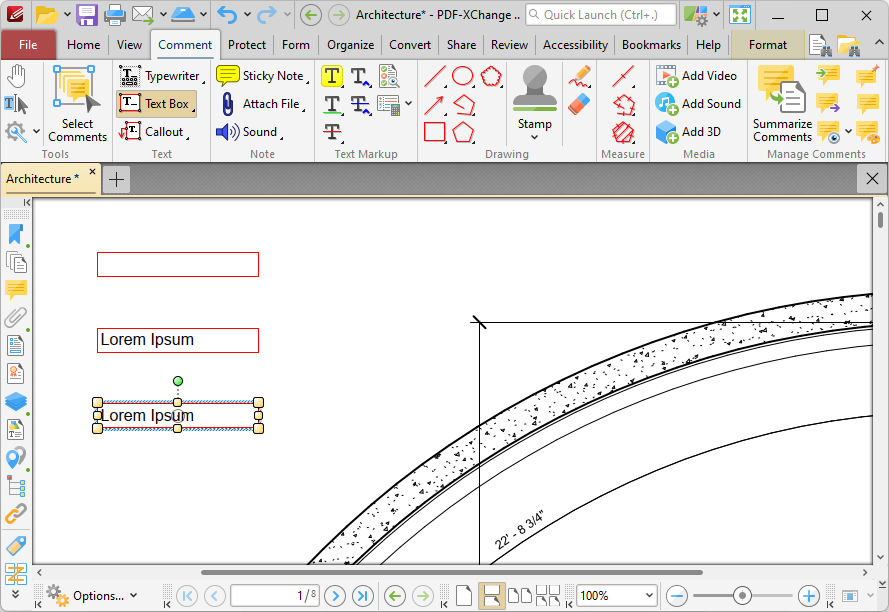The height and width of the screenshot is (612, 889).
Task: Choose the Underline Text markup tool
Action: (332, 104)
